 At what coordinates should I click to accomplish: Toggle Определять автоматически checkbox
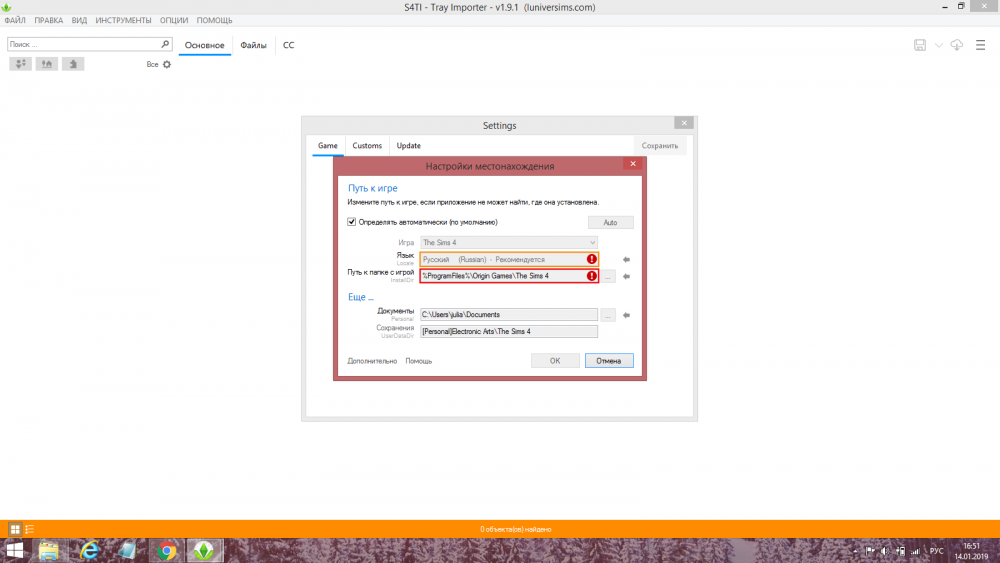click(x=351, y=222)
